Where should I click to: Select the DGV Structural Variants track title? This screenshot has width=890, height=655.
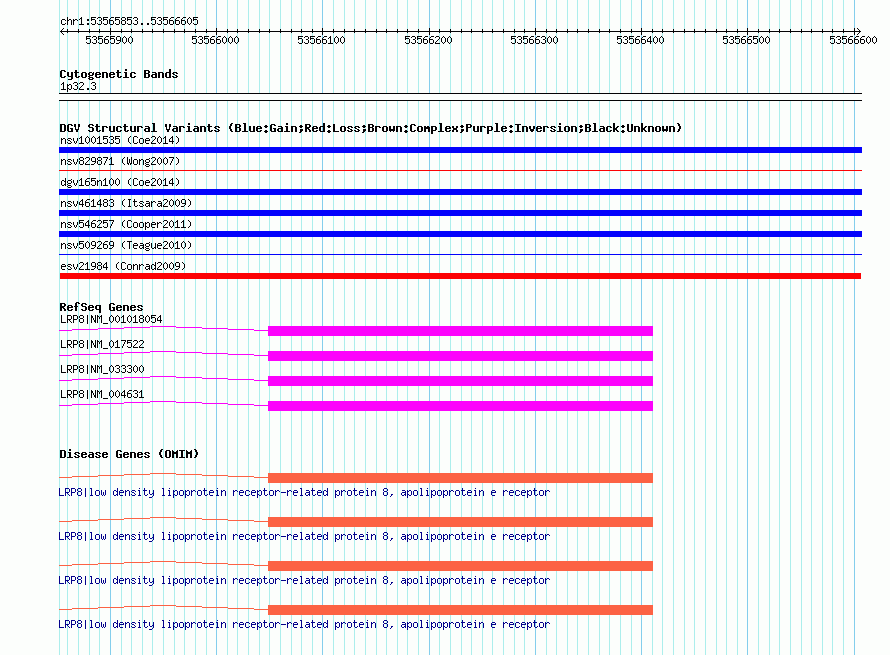[x=371, y=128]
